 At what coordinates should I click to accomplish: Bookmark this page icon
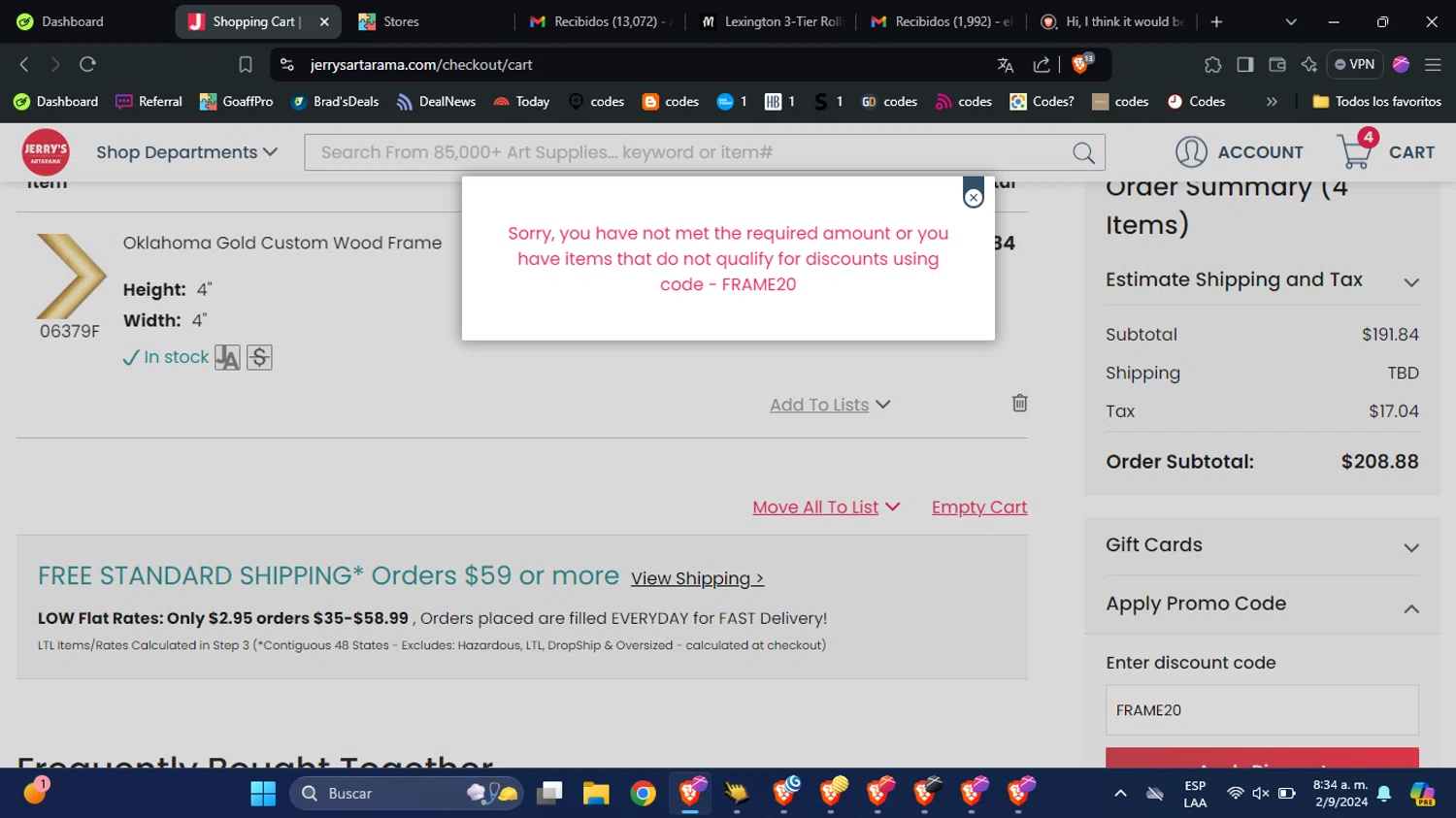(x=246, y=64)
